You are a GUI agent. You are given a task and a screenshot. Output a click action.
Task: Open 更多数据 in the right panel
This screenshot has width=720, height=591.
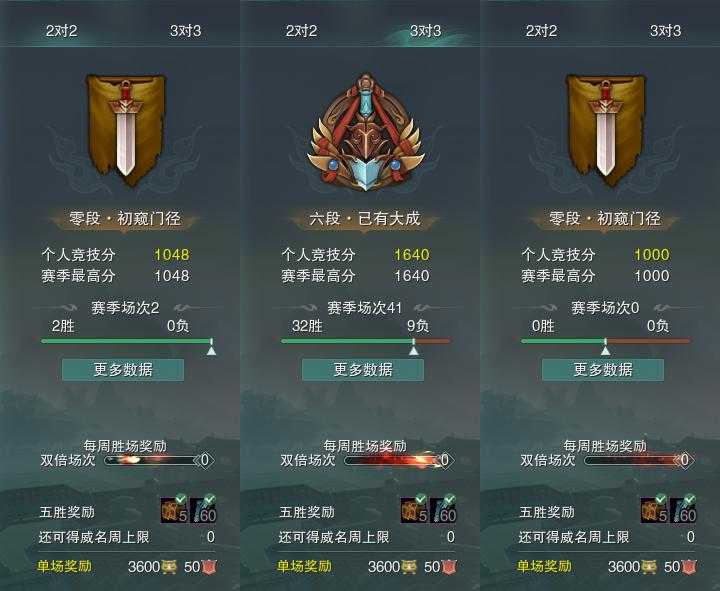point(603,370)
